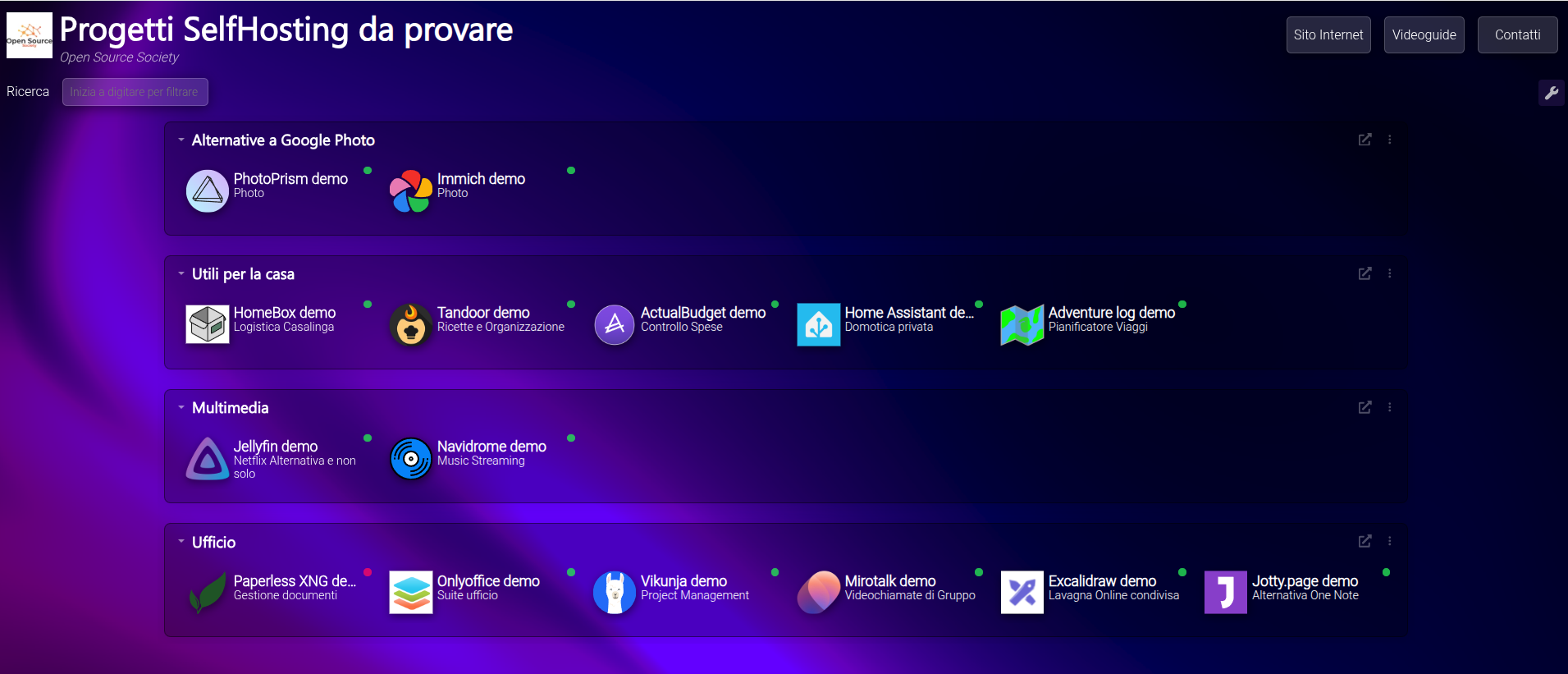1568x674 pixels.
Task: Open the PhotoPrism demo triangle icon
Action: coord(208,191)
